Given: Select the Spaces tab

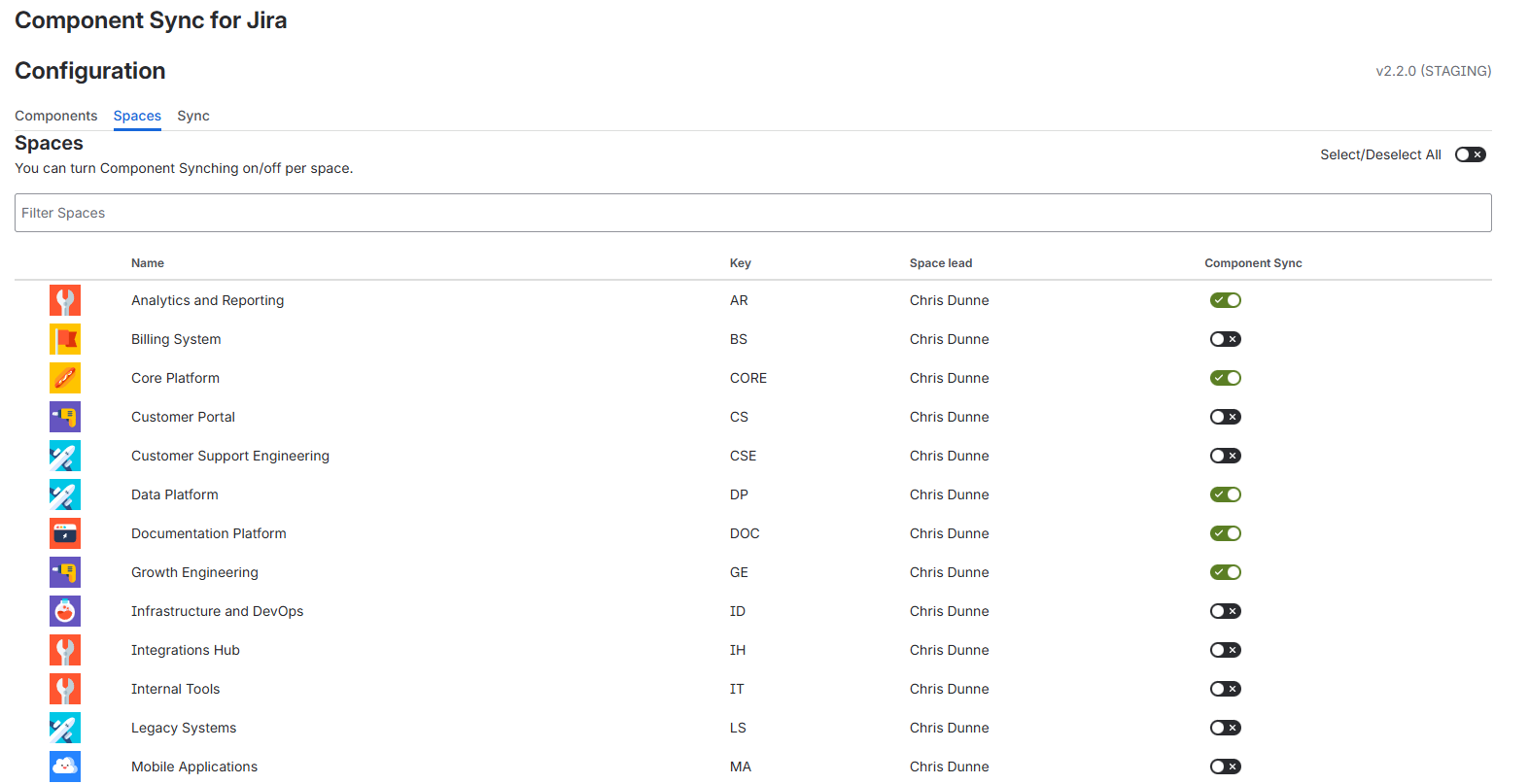Looking at the screenshot, I should (x=137, y=116).
